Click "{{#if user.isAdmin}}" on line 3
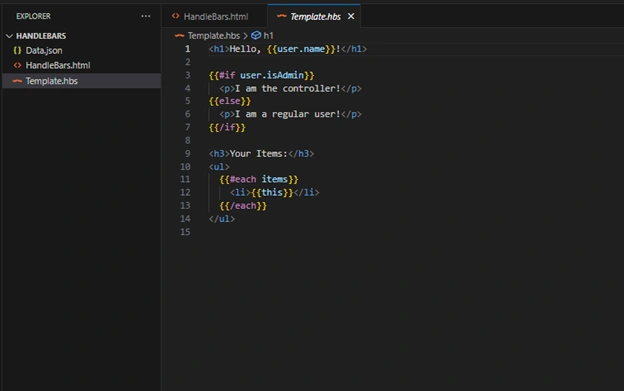Image resolution: width=624 pixels, height=391 pixels. tap(261, 75)
